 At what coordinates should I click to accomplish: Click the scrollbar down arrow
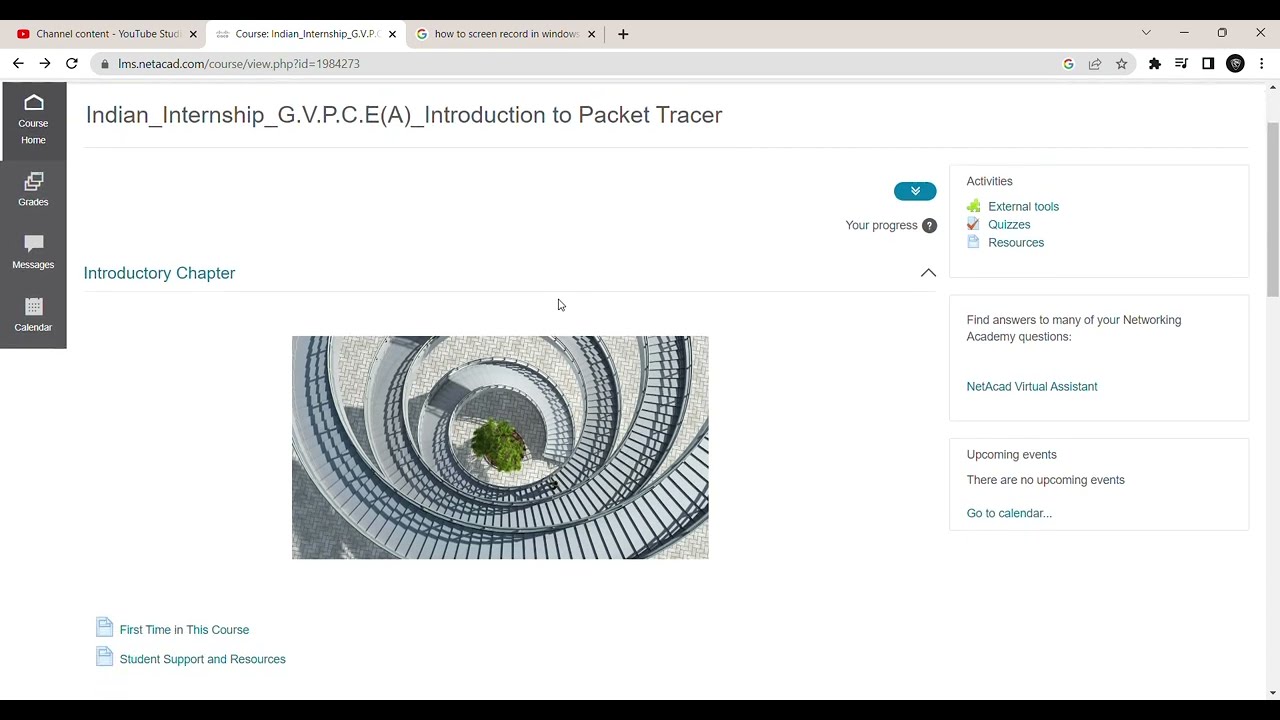point(1272,693)
